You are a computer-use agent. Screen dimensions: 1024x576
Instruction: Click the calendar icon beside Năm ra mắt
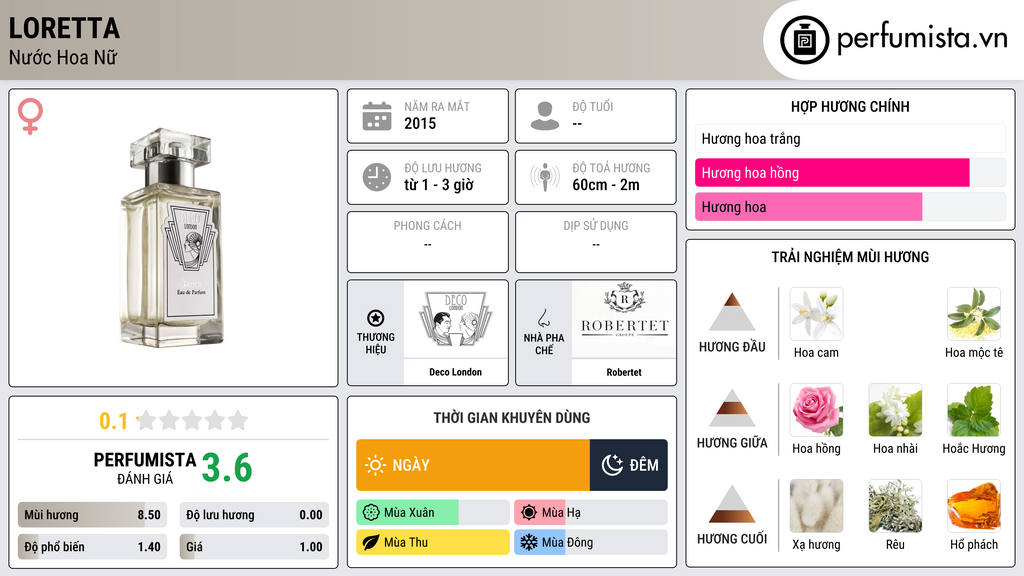pos(377,116)
